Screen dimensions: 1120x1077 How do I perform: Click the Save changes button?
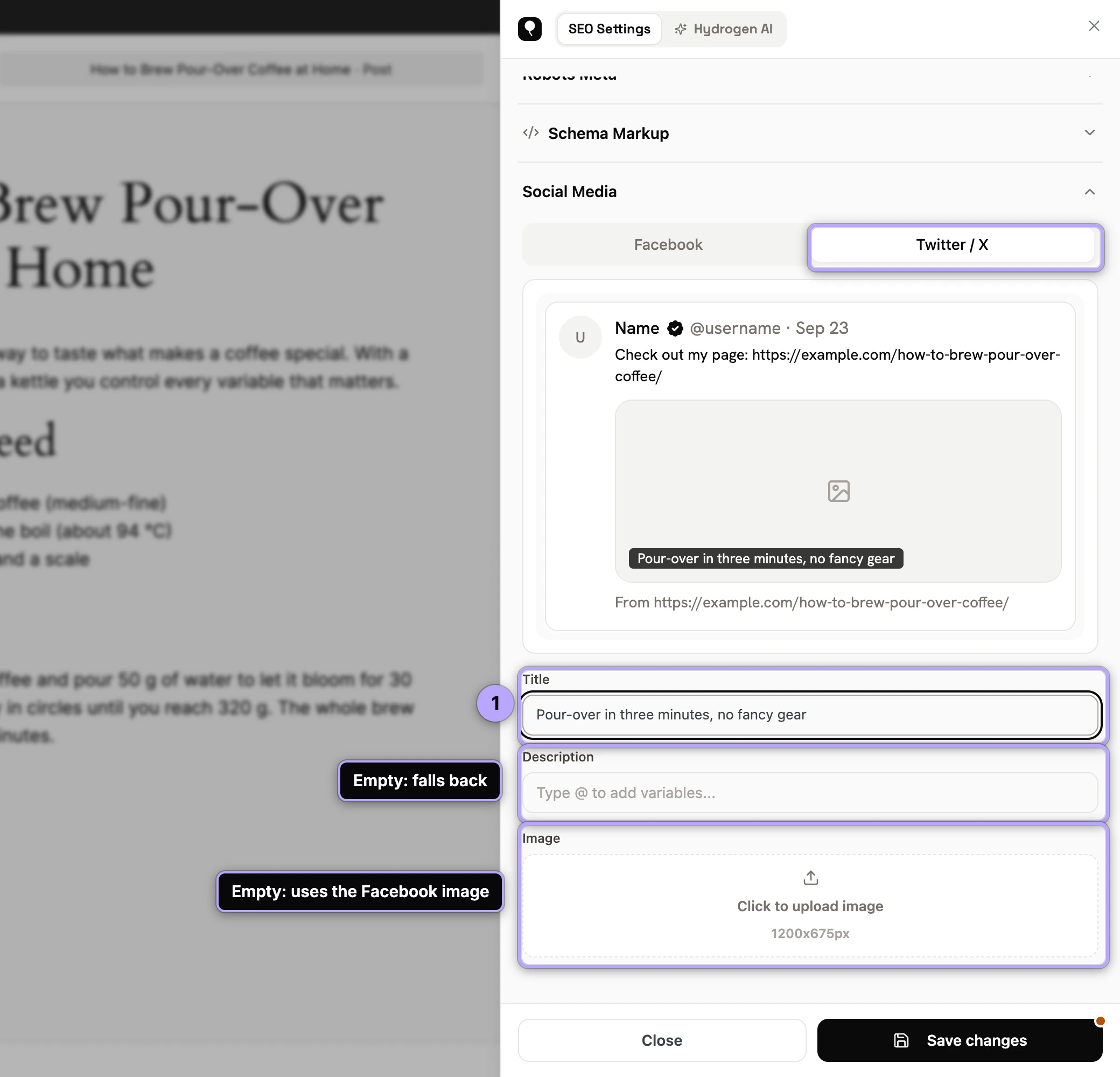pyautogui.click(x=960, y=1040)
